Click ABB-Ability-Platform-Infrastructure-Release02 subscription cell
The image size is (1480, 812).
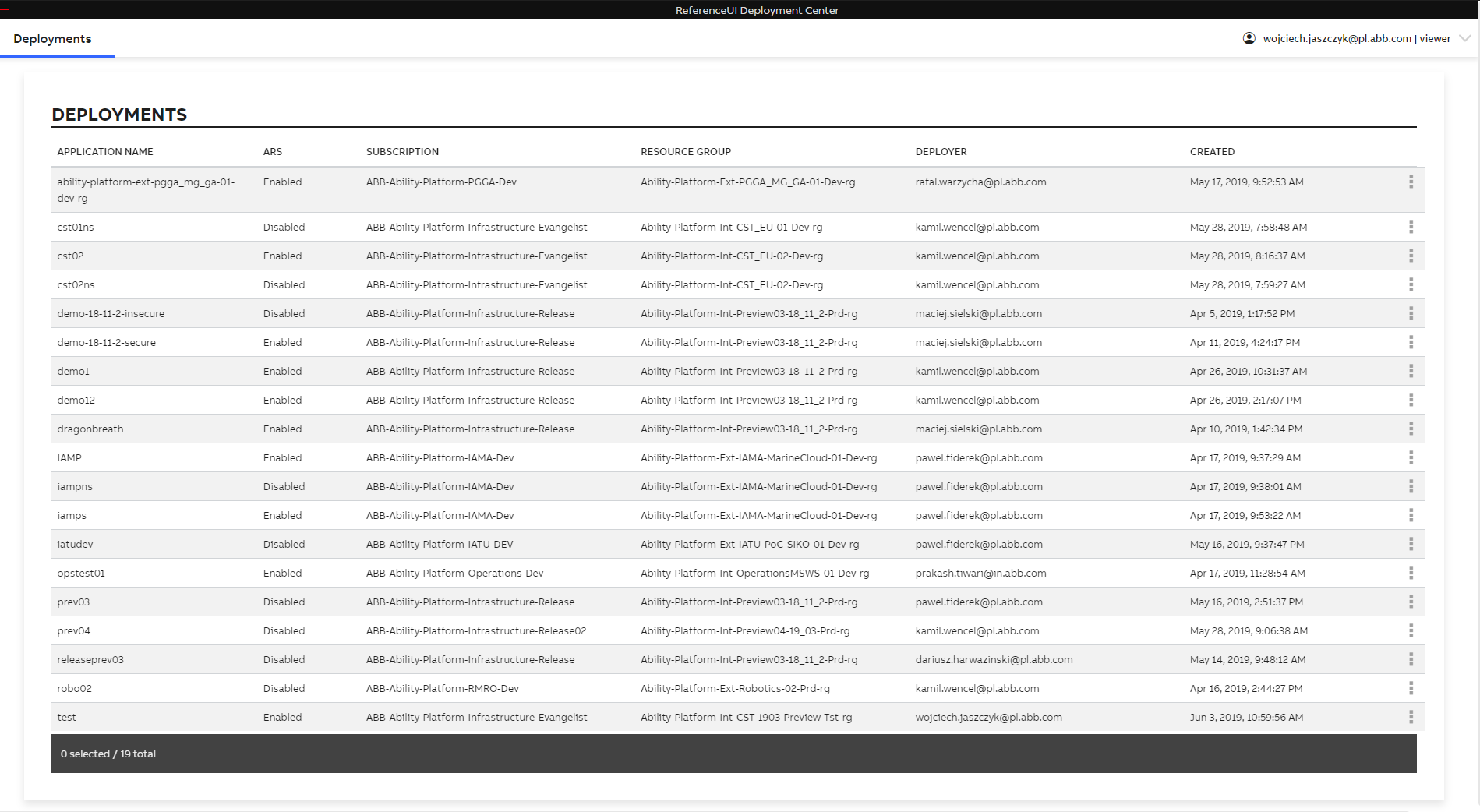coord(476,630)
